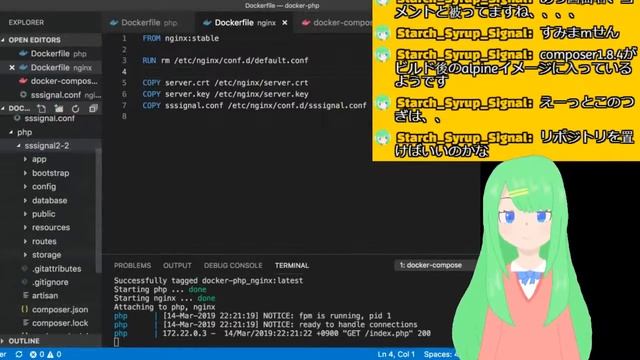Place cursor on line 1 FROM nginx:stable
The height and width of the screenshot is (360, 640).
click(181, 38)
